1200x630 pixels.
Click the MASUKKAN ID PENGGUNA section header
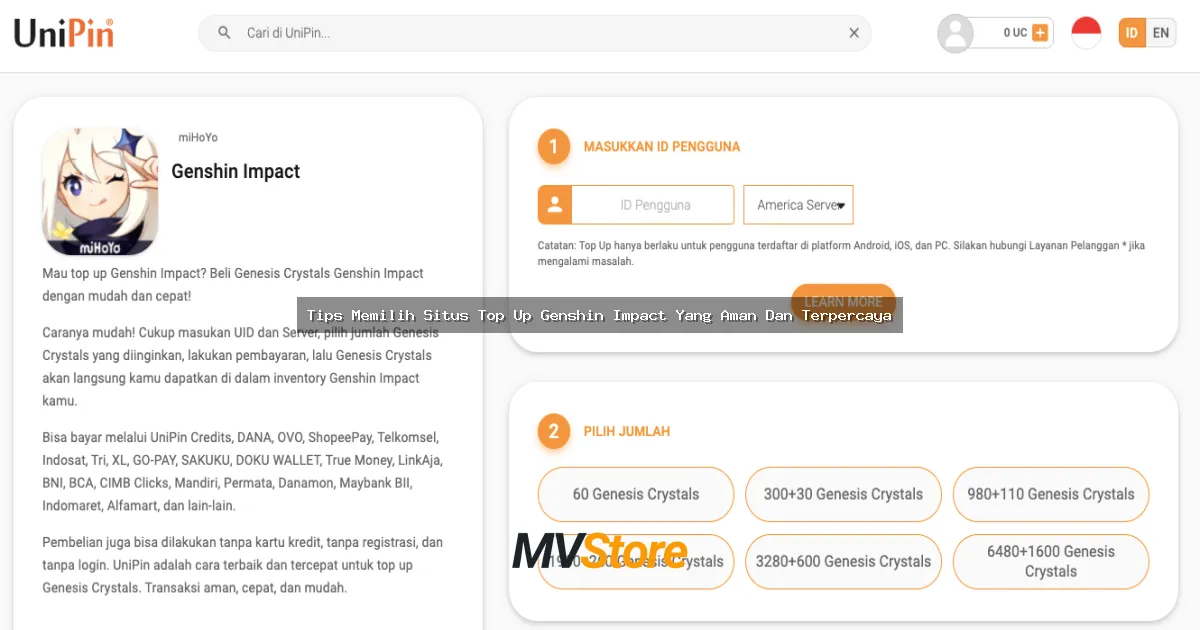[x=662, y=146]
